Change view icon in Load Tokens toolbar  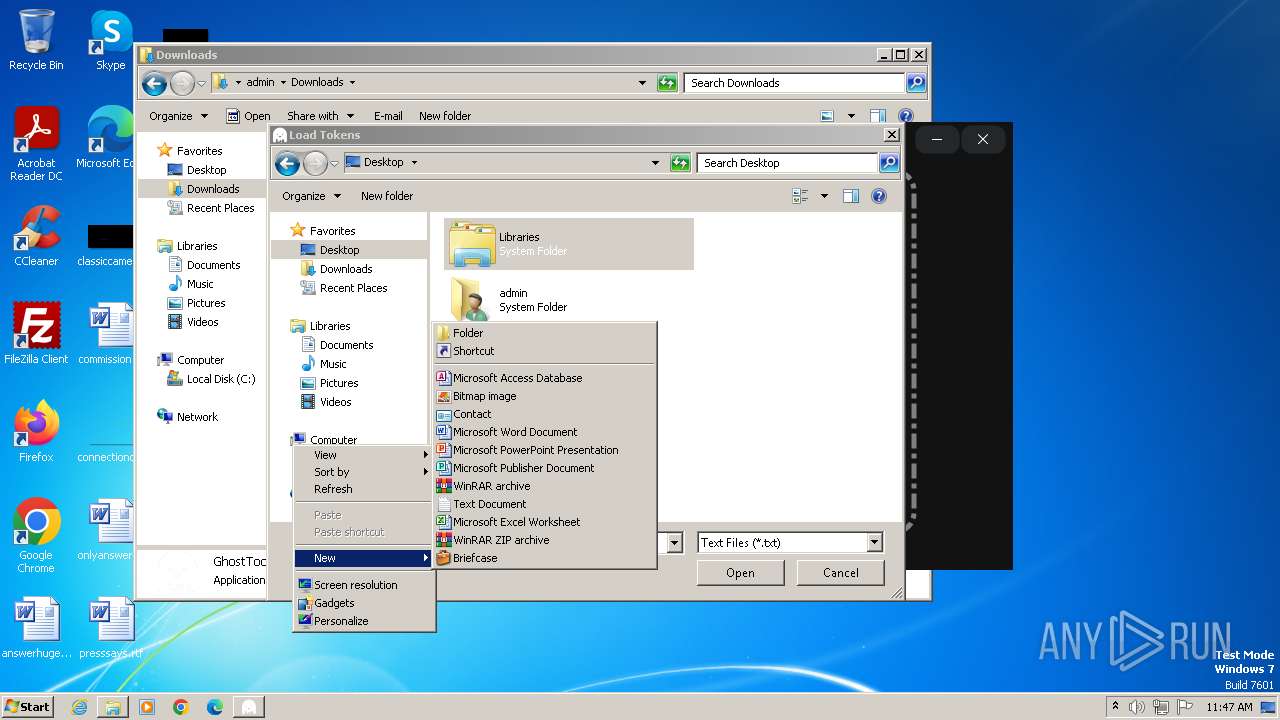tap(800, 196)
